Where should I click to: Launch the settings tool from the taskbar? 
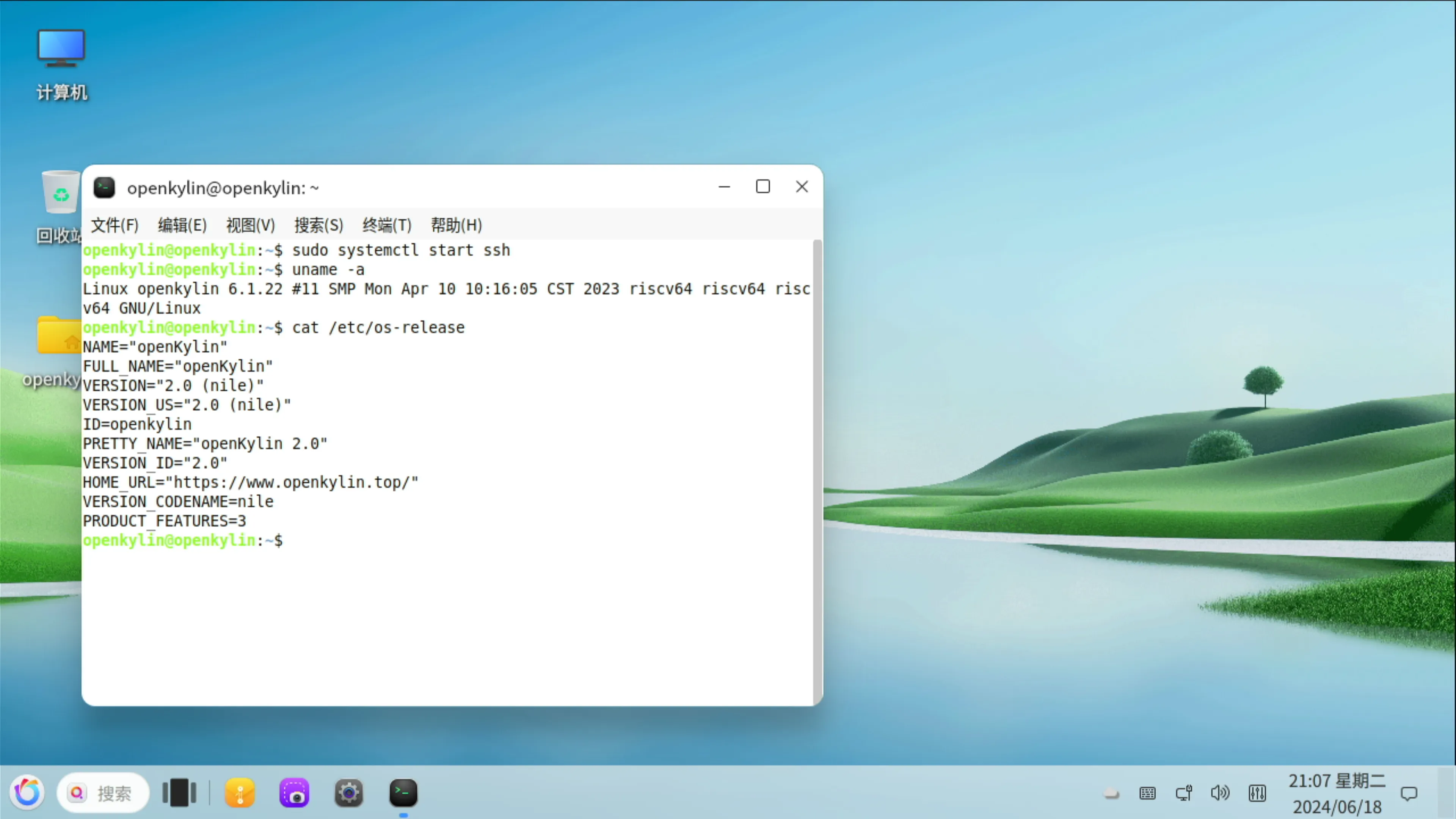[x=349, y=793]
